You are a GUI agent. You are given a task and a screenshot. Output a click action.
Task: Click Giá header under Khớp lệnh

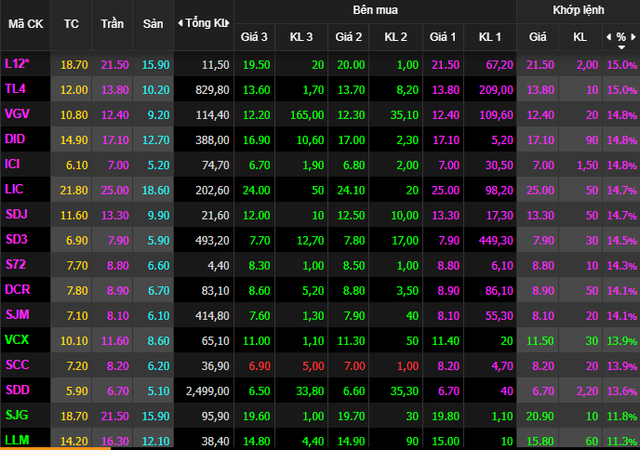538,37
